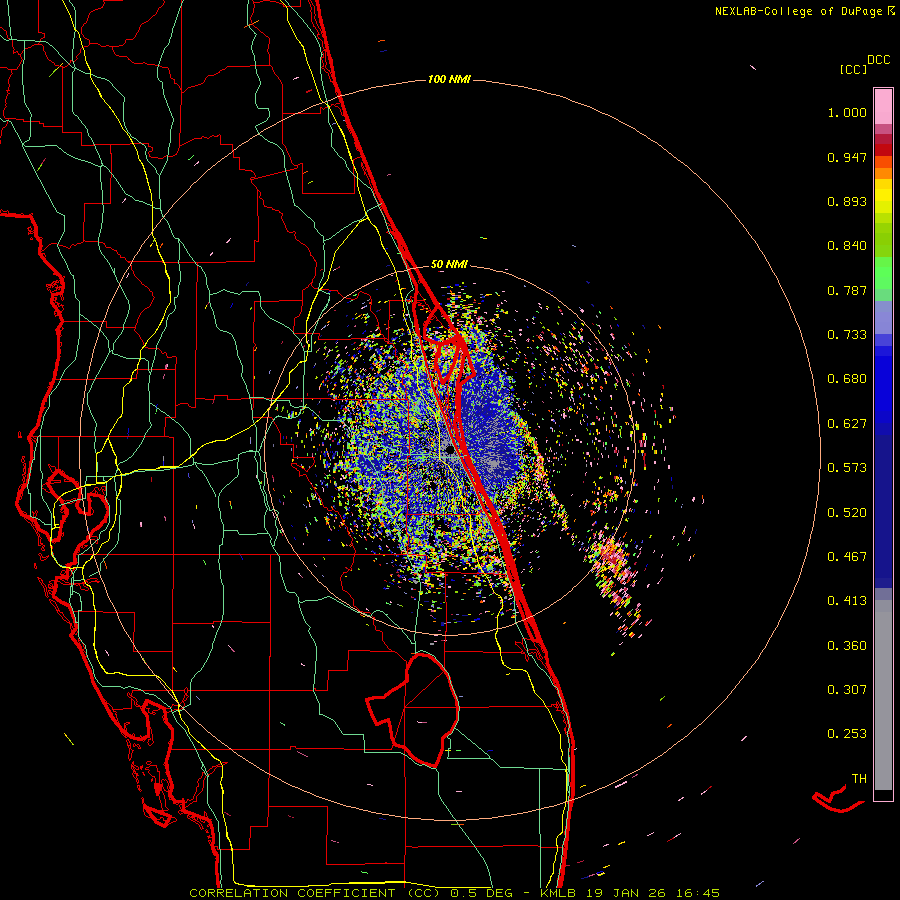Click the CORRELATION COEFFICIENT caption at bottom
Viewport: 900px width, 900px height.
click(454, 893)
